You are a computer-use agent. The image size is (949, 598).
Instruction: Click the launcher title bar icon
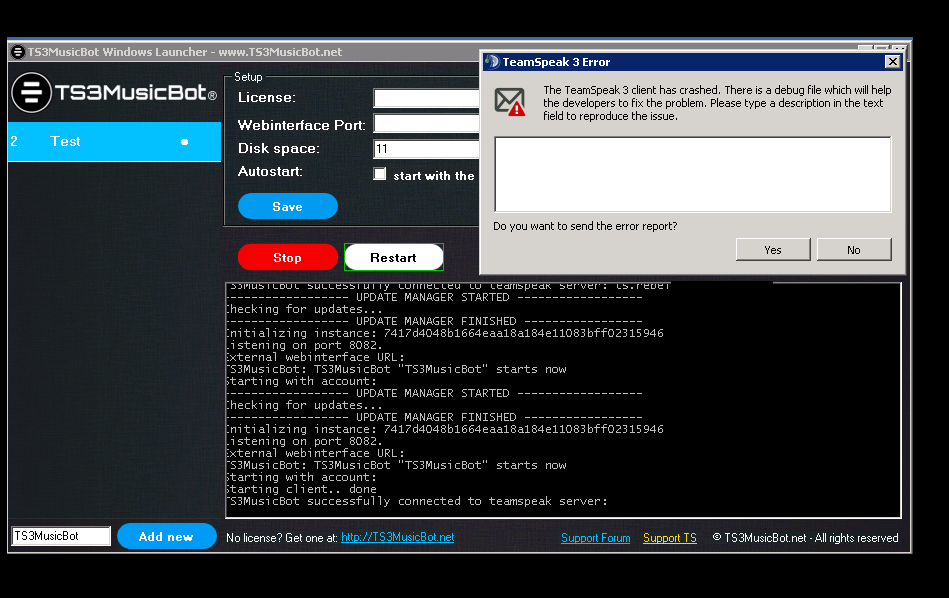(x=18, y=52)
